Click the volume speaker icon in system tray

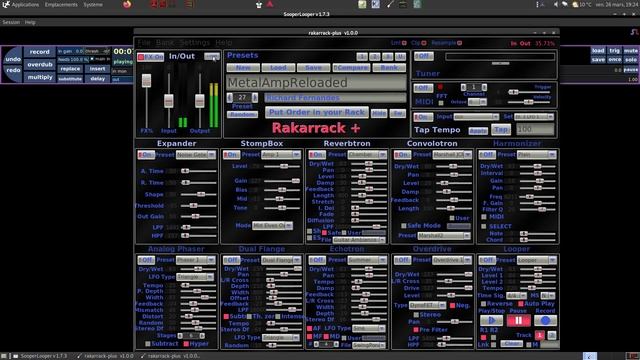(x=556, y=4)
